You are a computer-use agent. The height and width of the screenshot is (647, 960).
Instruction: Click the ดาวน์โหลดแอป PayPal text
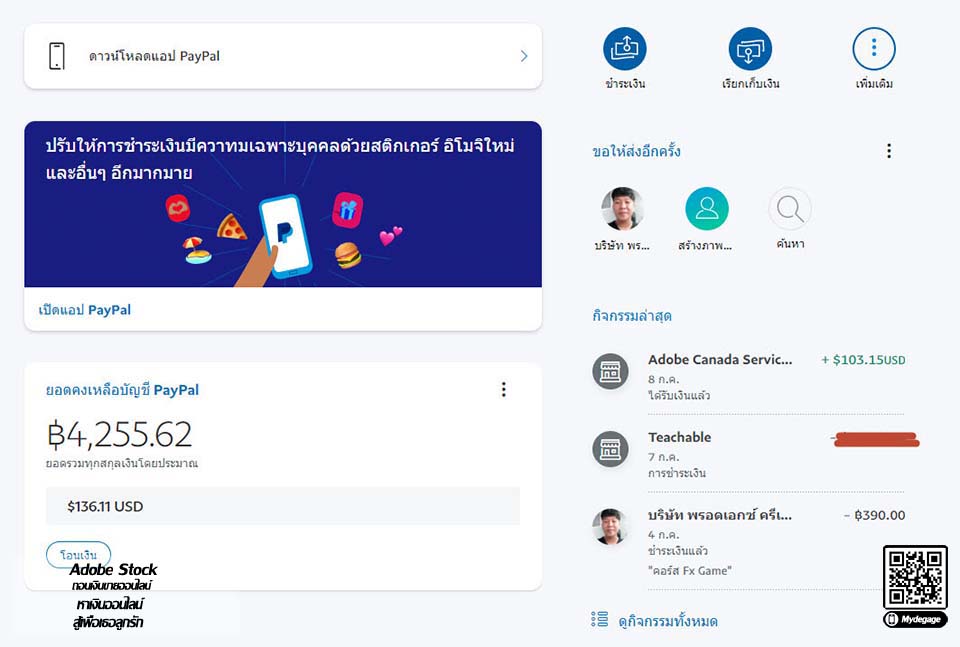pyautogui.click(x=154, y=56)
